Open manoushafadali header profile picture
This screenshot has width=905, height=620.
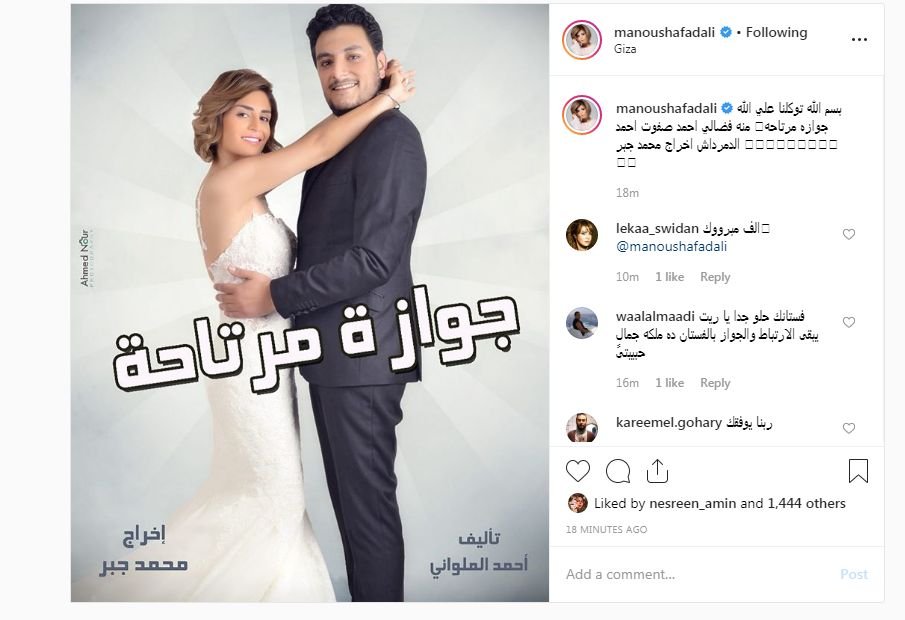coord(582,40)
